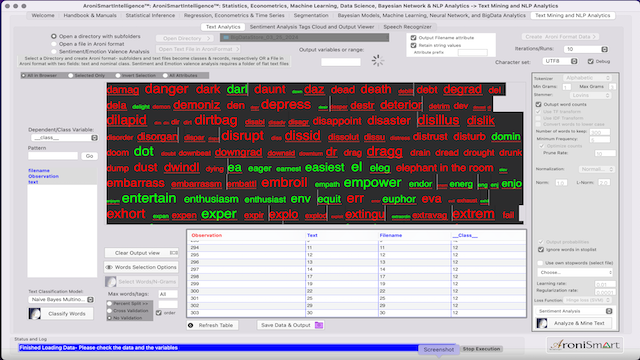The image size is (640, 360).
Task: Click the Refresh Table button
Action: pyautogui.click(x=213, y=325)
